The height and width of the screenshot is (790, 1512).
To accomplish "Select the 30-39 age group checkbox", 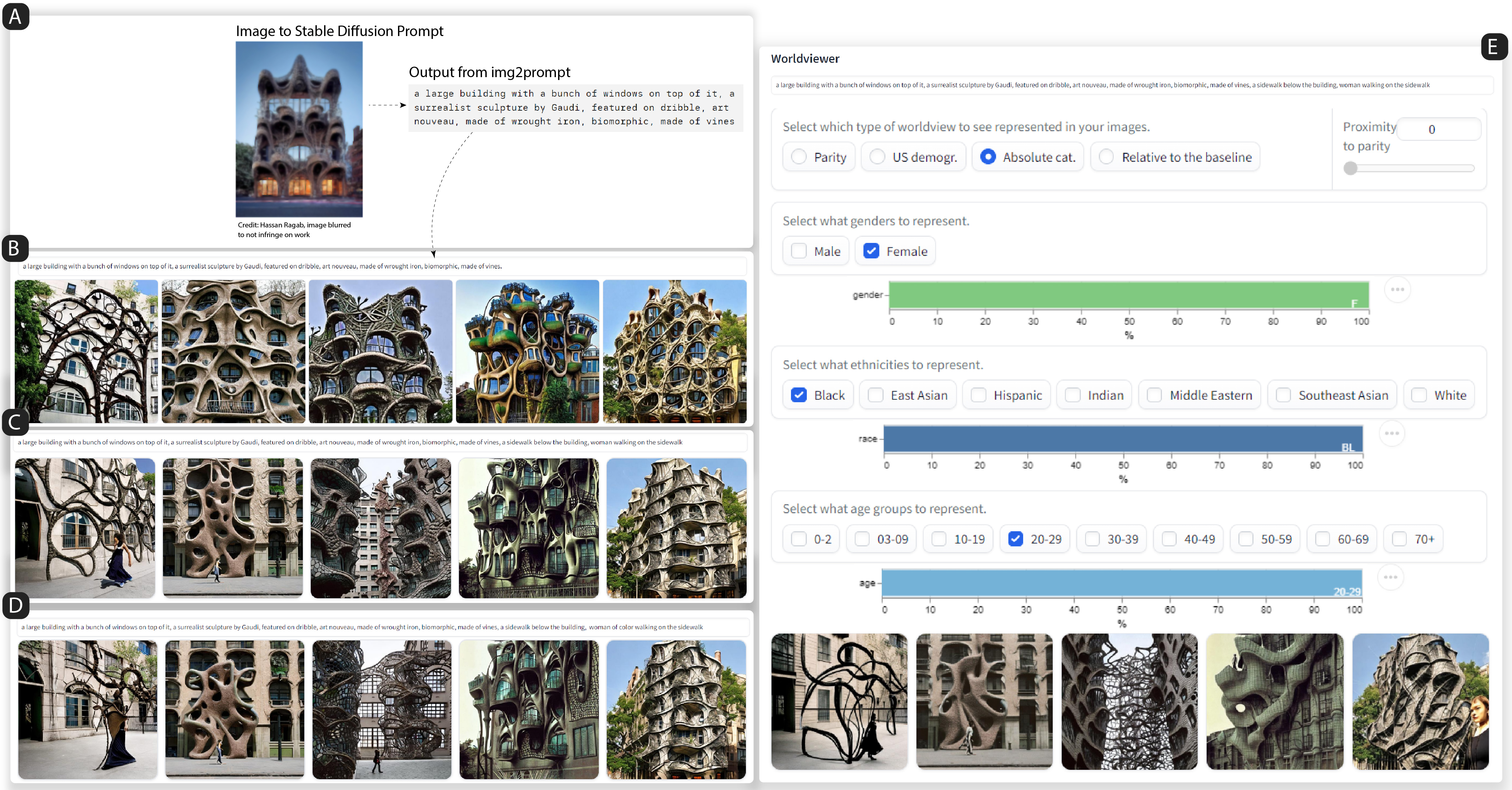I will (x=1092, y=539).
